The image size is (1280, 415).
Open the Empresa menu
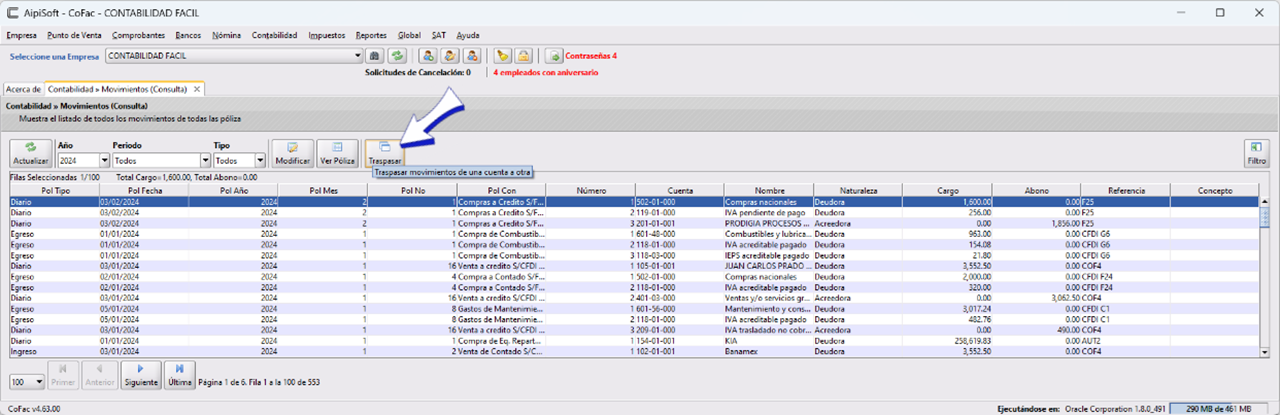coord(21,35)
